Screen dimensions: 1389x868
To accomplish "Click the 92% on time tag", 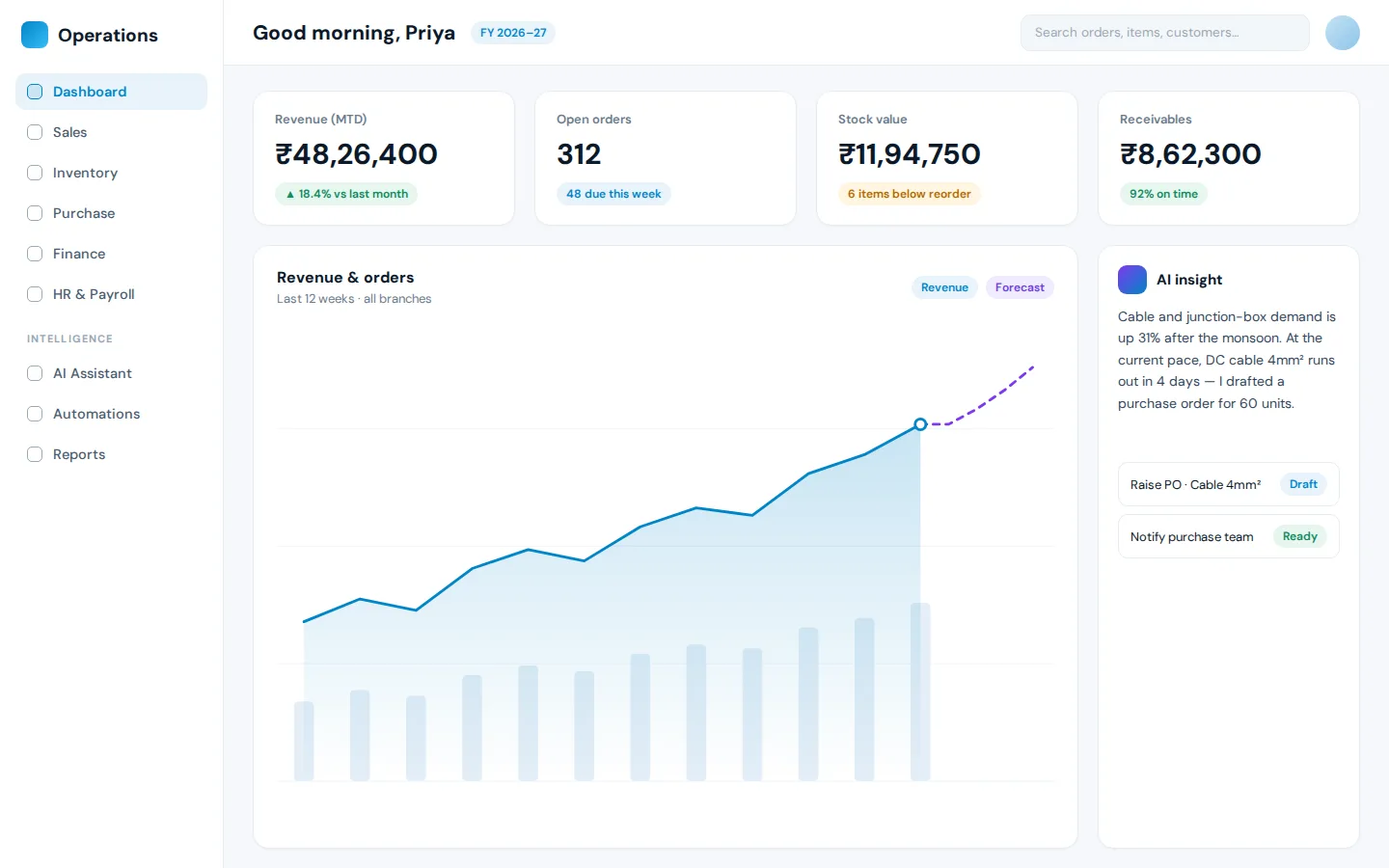I will [x=1163, y=194].
